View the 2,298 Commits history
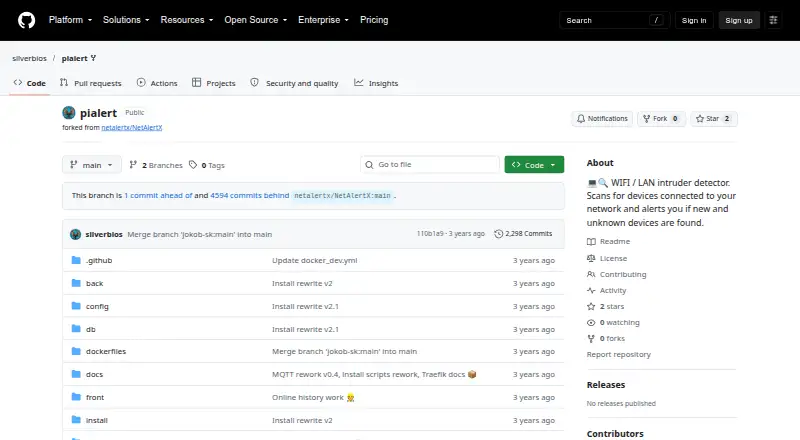This screenshot has width=800, height=440. click(x=523, y=234)
